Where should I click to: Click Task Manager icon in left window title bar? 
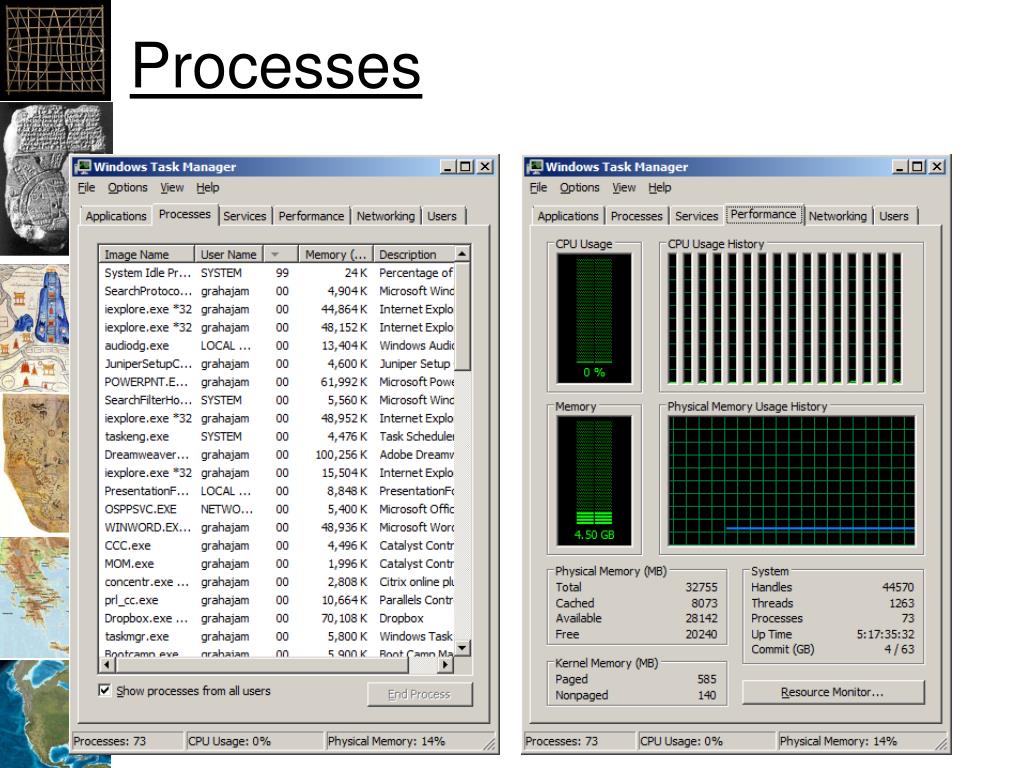click(83, 167)
